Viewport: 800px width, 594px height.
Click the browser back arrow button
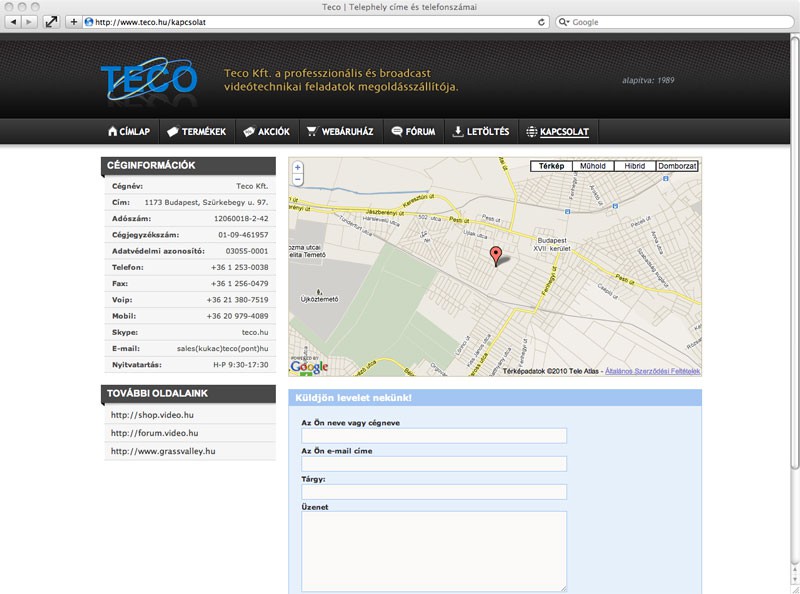coord(11,22)
